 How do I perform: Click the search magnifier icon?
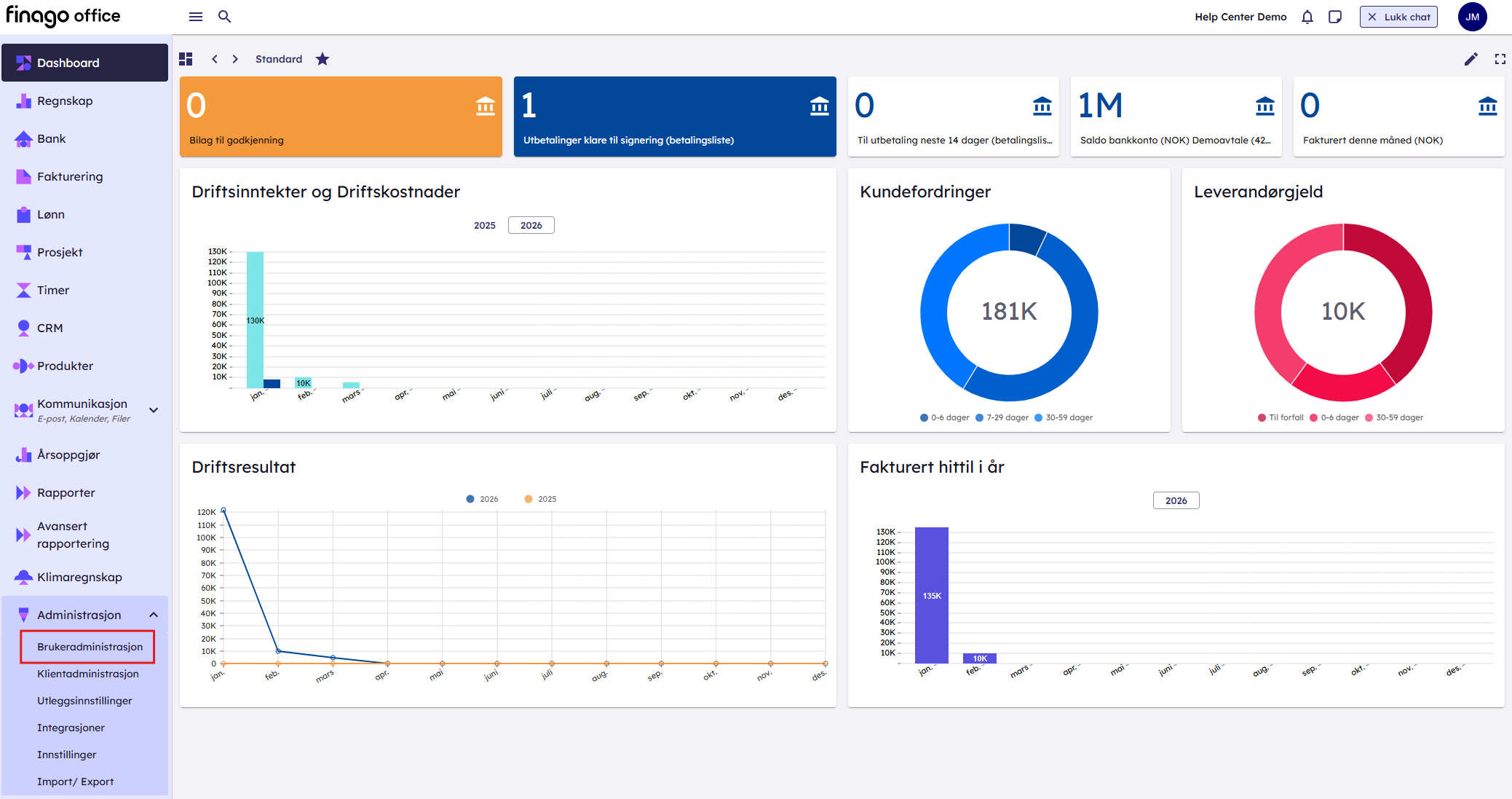(224, 17)
